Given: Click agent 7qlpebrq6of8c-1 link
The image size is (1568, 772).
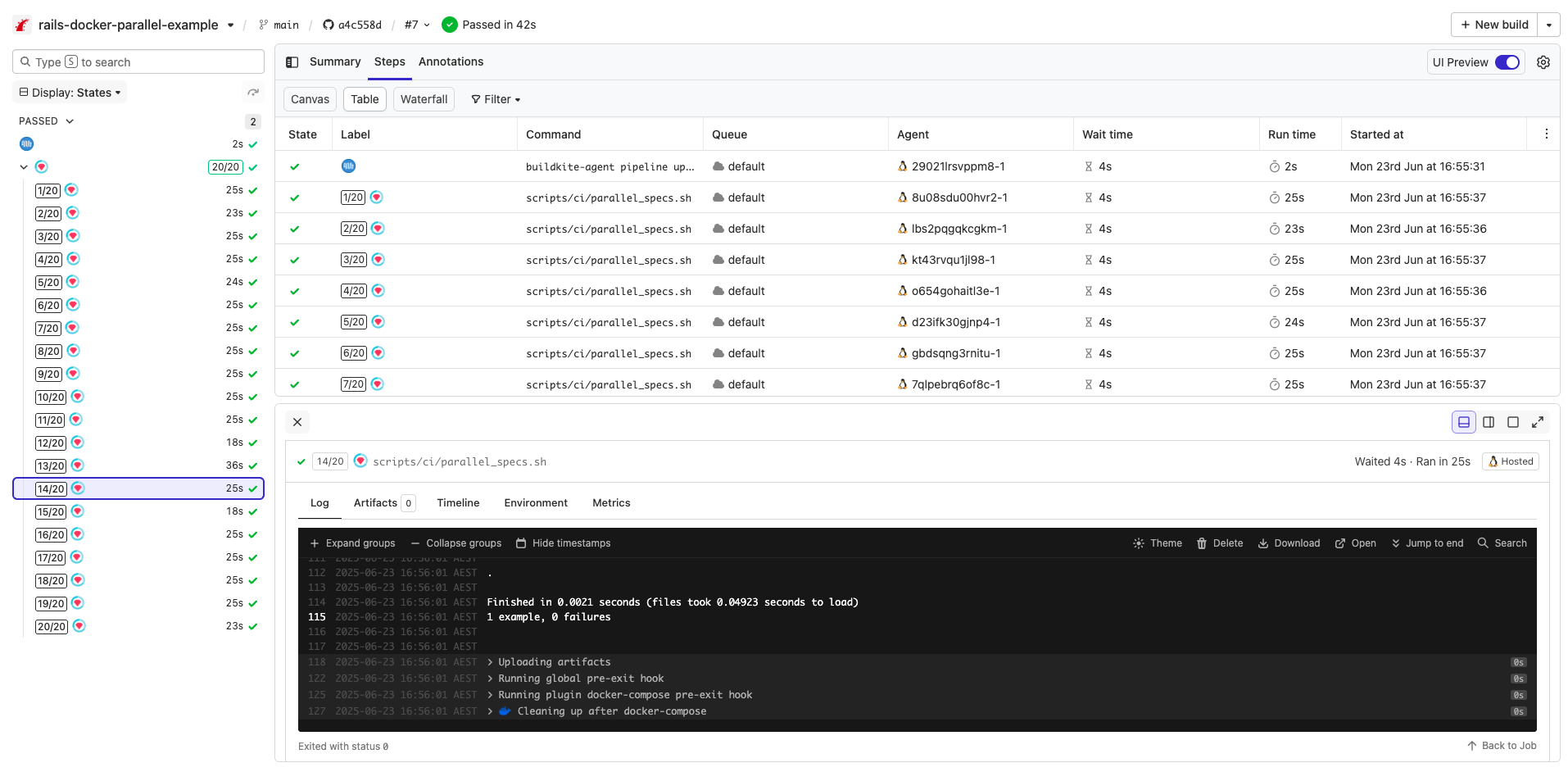Looking at the screenshot, I should pyautogui.click(x=955, y=384).
